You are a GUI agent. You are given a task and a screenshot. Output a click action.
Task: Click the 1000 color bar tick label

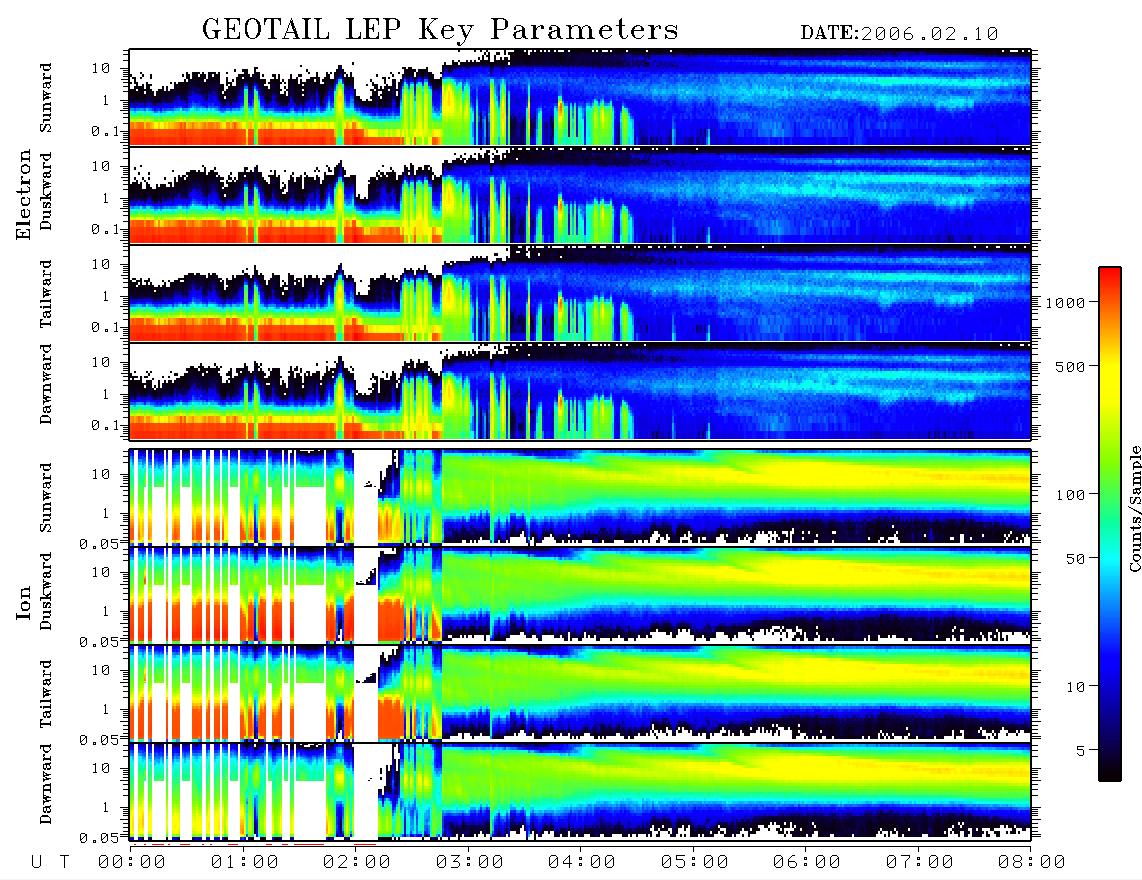(1066, 302)
